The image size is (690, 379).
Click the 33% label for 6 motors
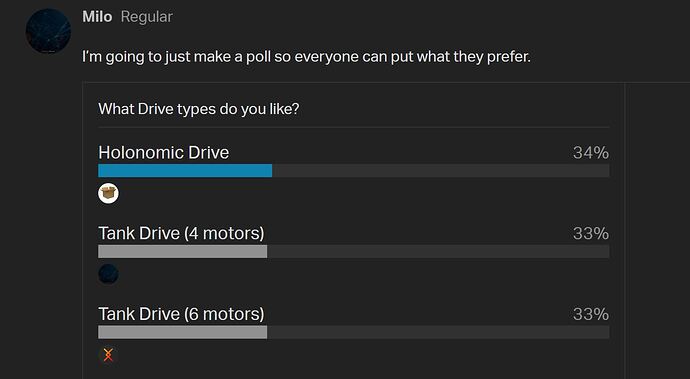click(591, 314)
